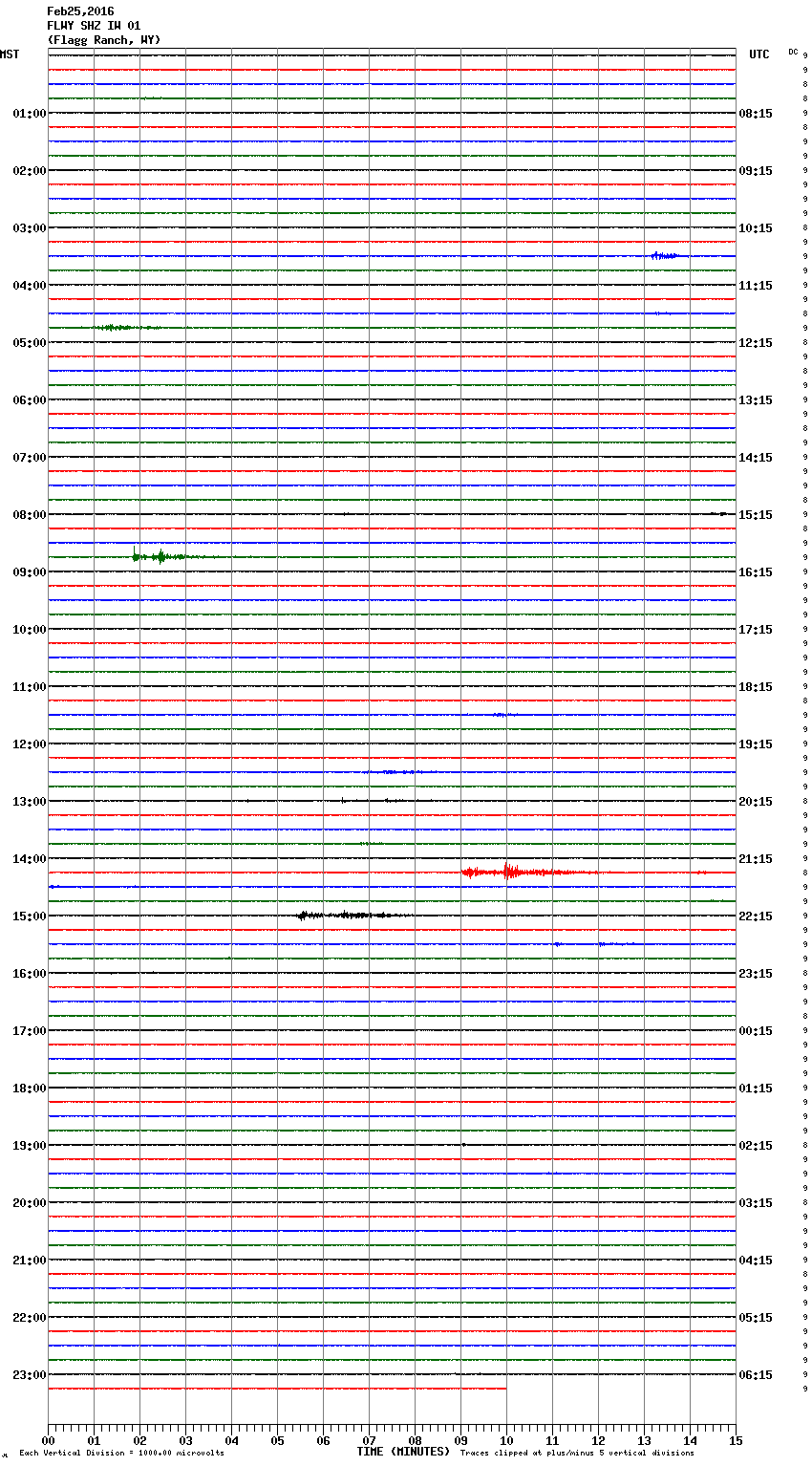Select the 09:00 MST time label
Viewport: 812px width, 1466px height.
(x=30, y=572)
